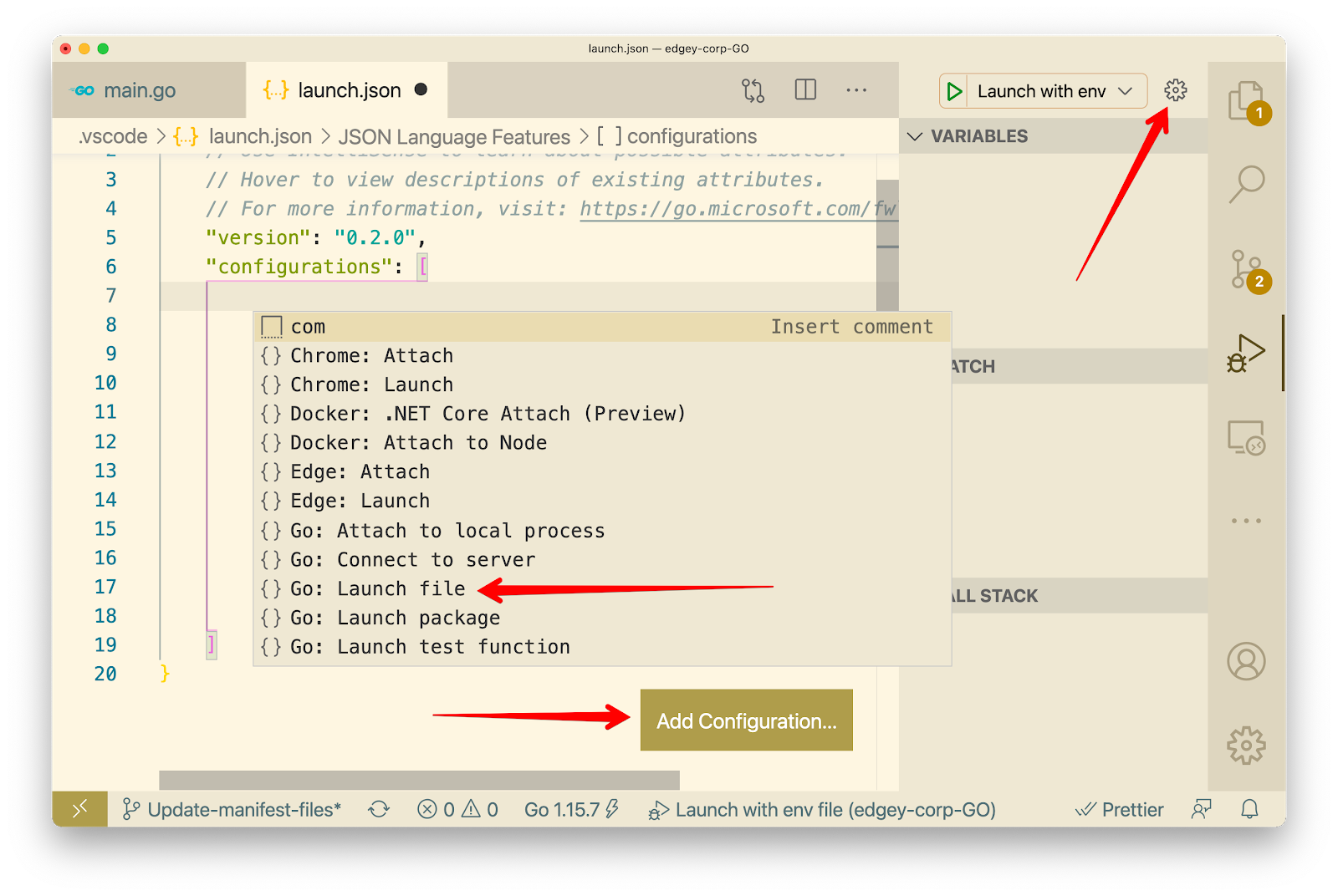
Task: Click line number 5 in the gutter
Action: pyautogui.click(x=110, y=238)
